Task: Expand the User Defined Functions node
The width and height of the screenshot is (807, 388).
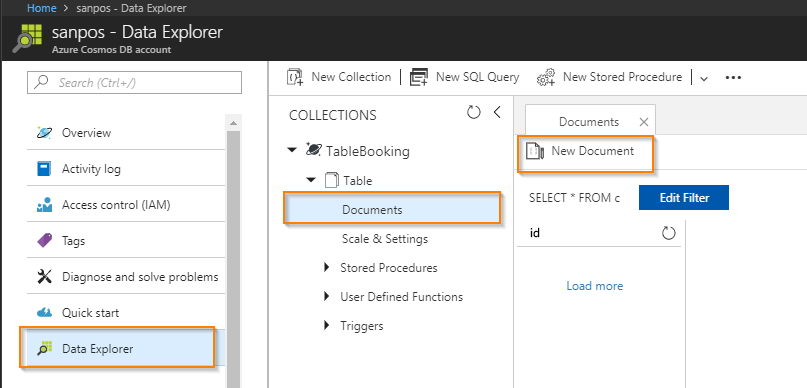Action: 326,296
